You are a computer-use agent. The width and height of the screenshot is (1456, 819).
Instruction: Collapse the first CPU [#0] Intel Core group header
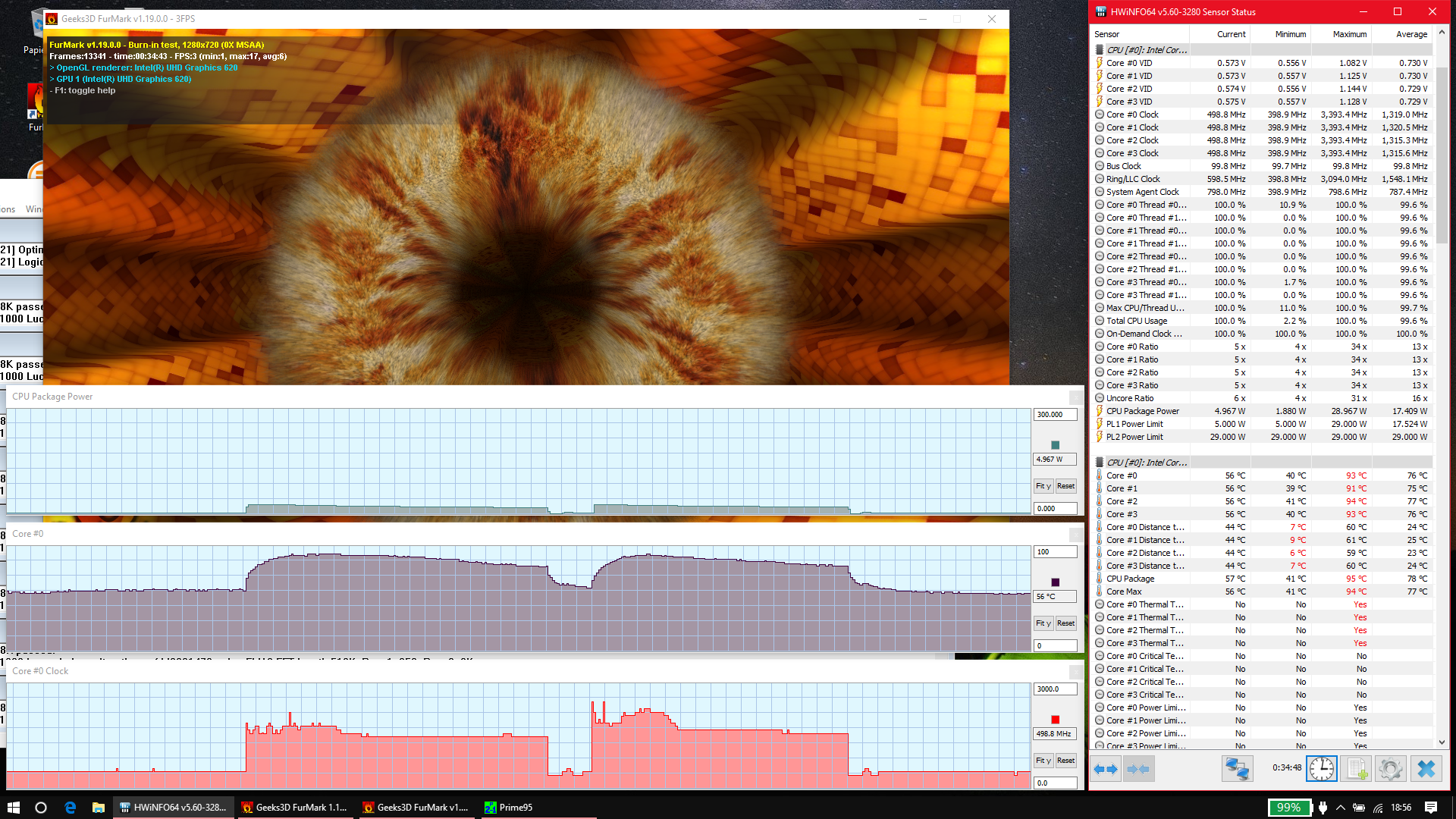point(1146,50)
